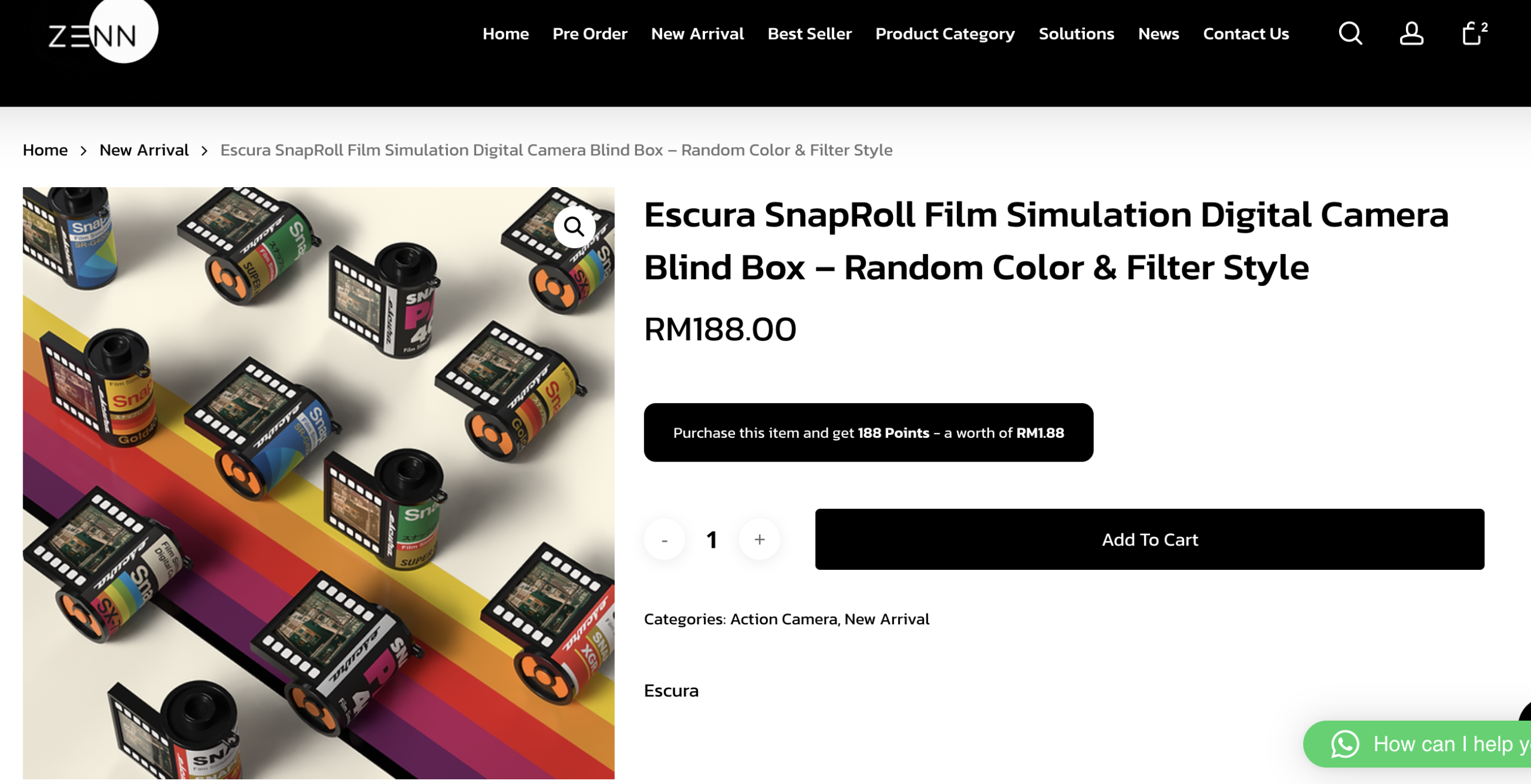Go to Pre Order page

[590, 34]
